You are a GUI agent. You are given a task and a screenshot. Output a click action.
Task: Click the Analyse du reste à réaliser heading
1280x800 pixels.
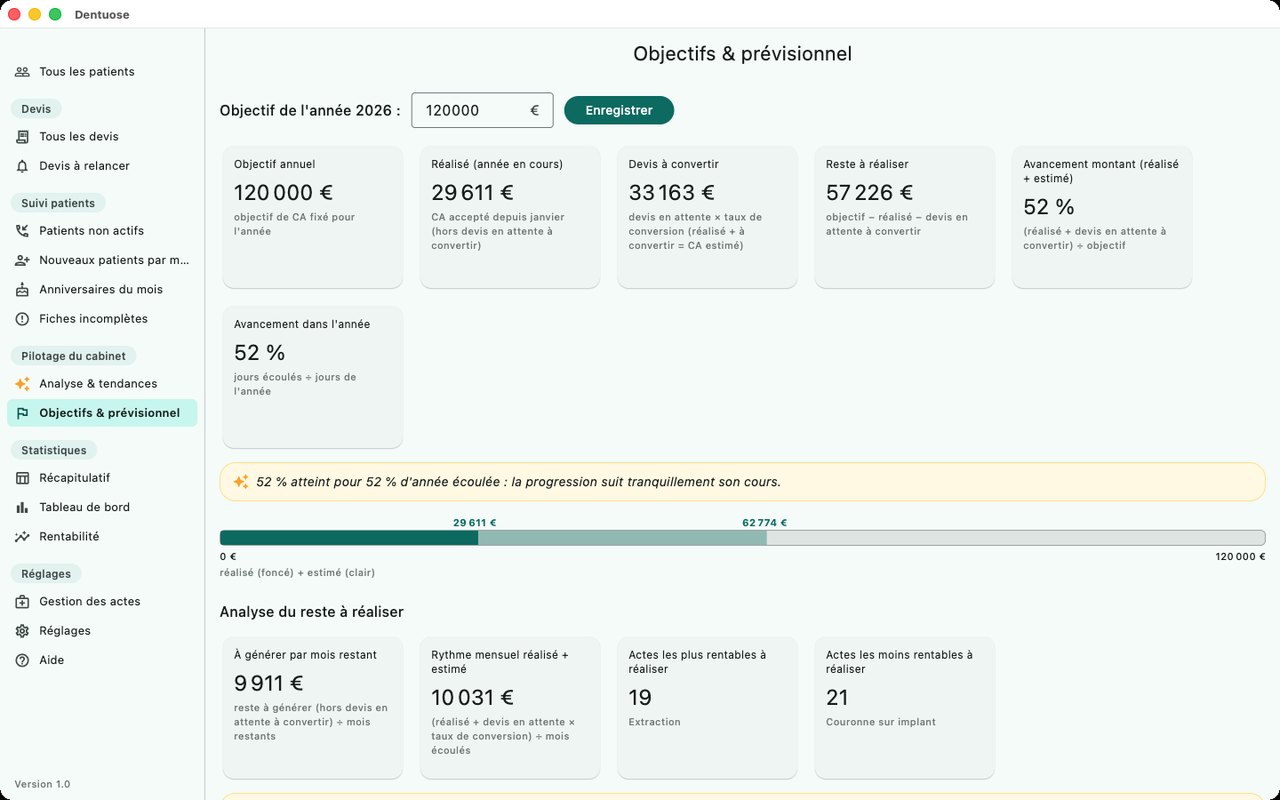tap(312, 612)
